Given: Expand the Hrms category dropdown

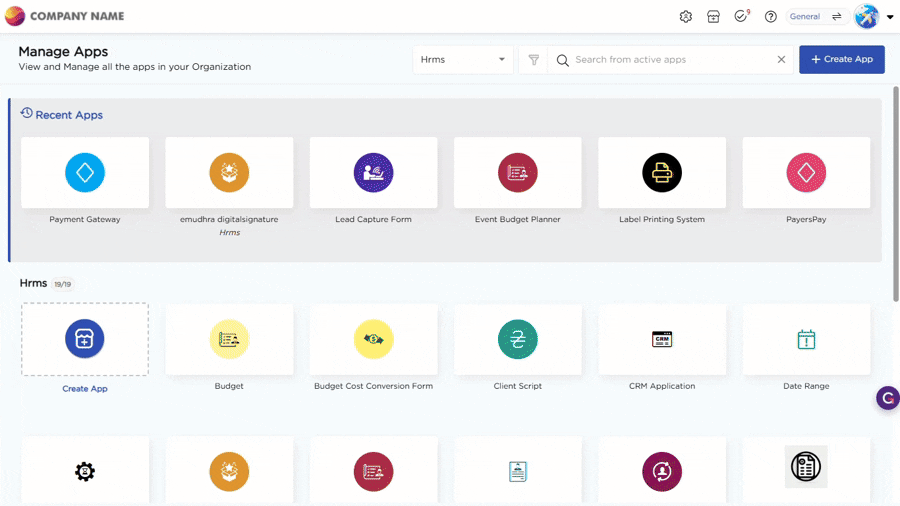Looking at the screenshot, I should point(463,60).
